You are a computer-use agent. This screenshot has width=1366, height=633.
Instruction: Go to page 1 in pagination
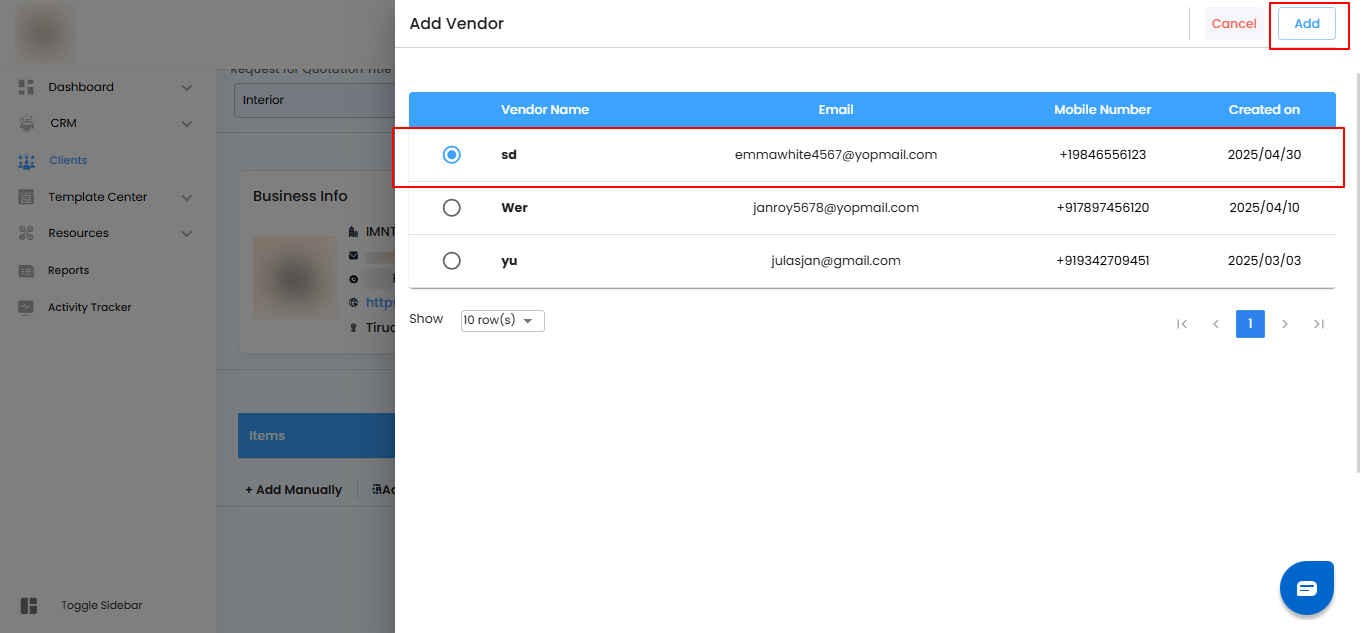[1250, 324]
